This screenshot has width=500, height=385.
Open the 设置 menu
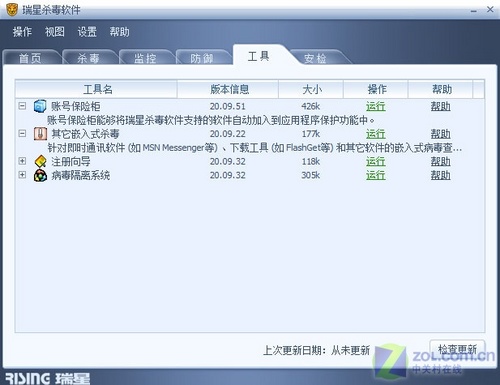click(87, 32)
